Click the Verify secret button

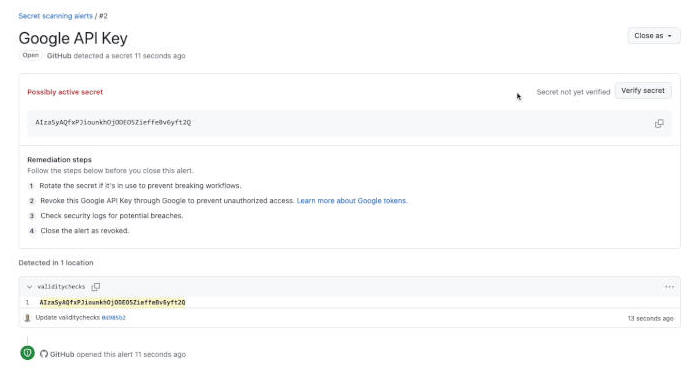coord(643,91)
